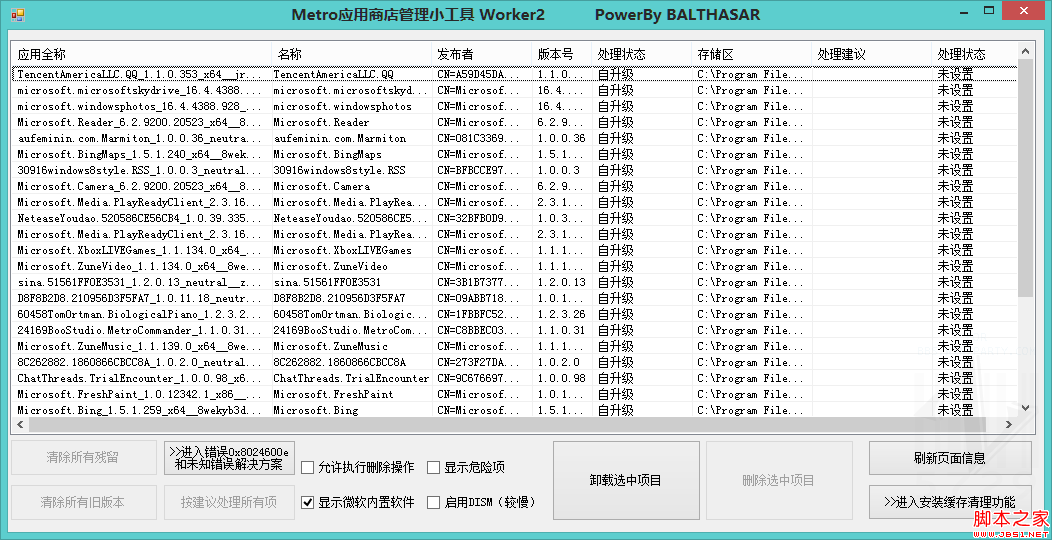The height and width of the screenshot is (540, 1052).
Task: Click version cell 1.2.0.13
Action: pyautogui.click(x=561, y=282)
